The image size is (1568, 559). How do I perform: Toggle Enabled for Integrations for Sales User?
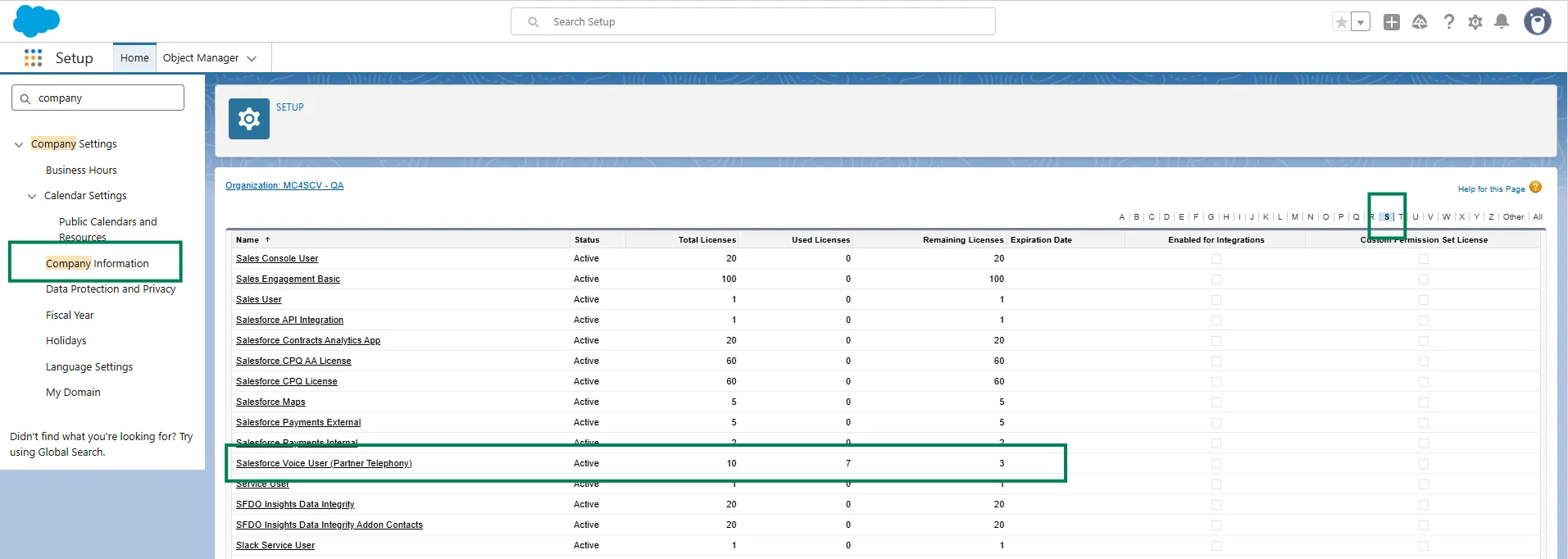click(x=1216, y=300)
